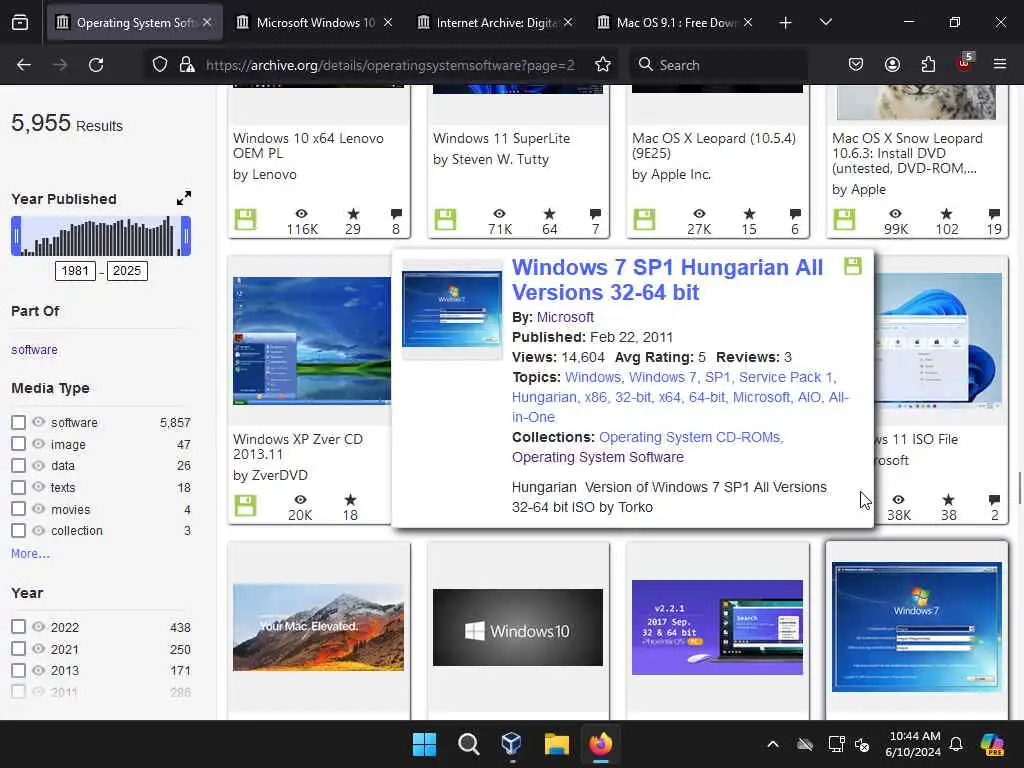The image size is (1024, 768).
Task: Open the Firefox application menu
Action: [1000, 64]
